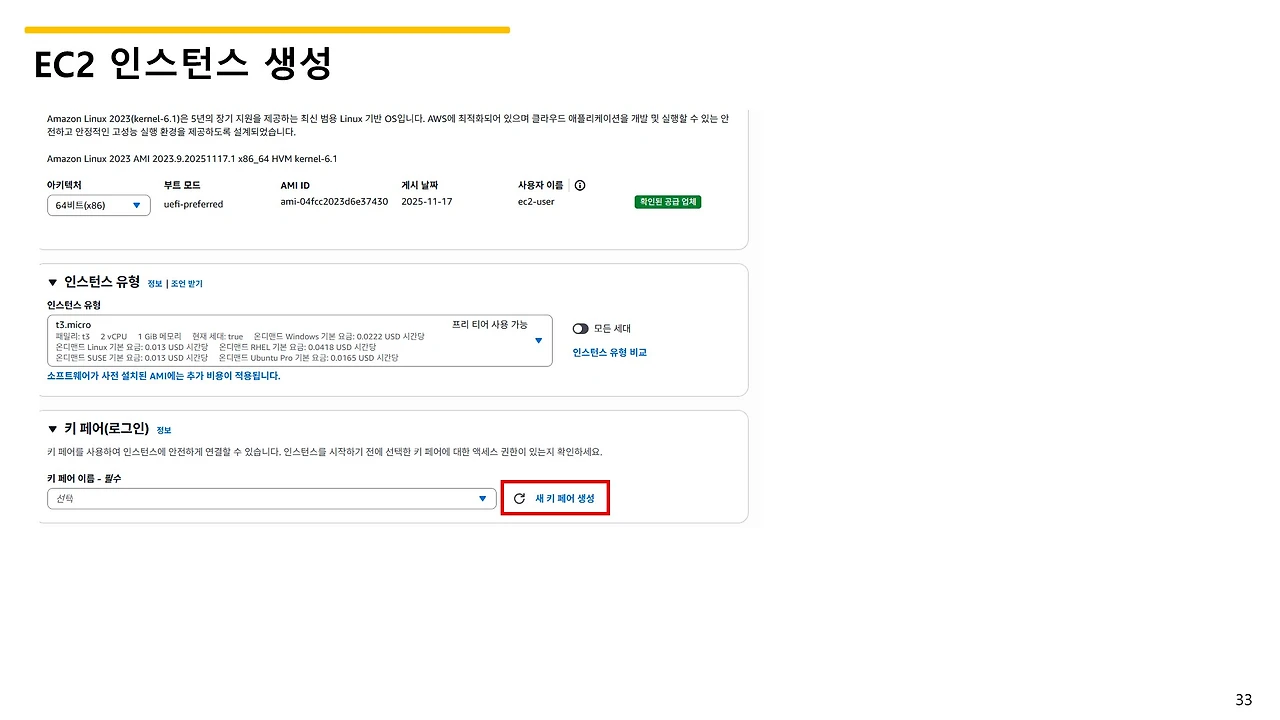Click the ec2-user user name value

536,202
